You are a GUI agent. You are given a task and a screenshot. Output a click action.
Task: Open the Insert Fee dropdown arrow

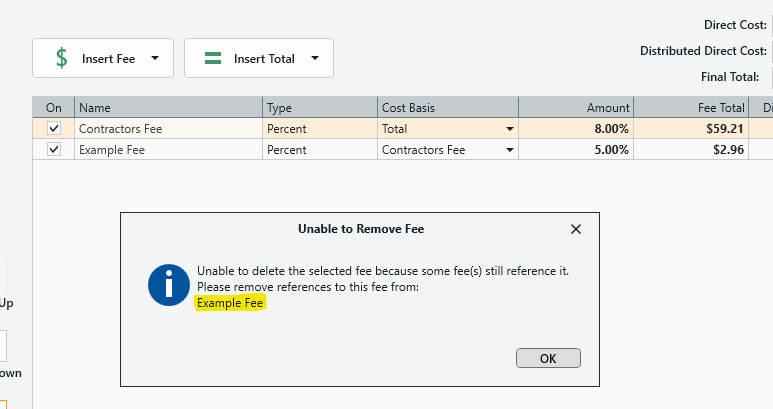click(x=154, y=59)
